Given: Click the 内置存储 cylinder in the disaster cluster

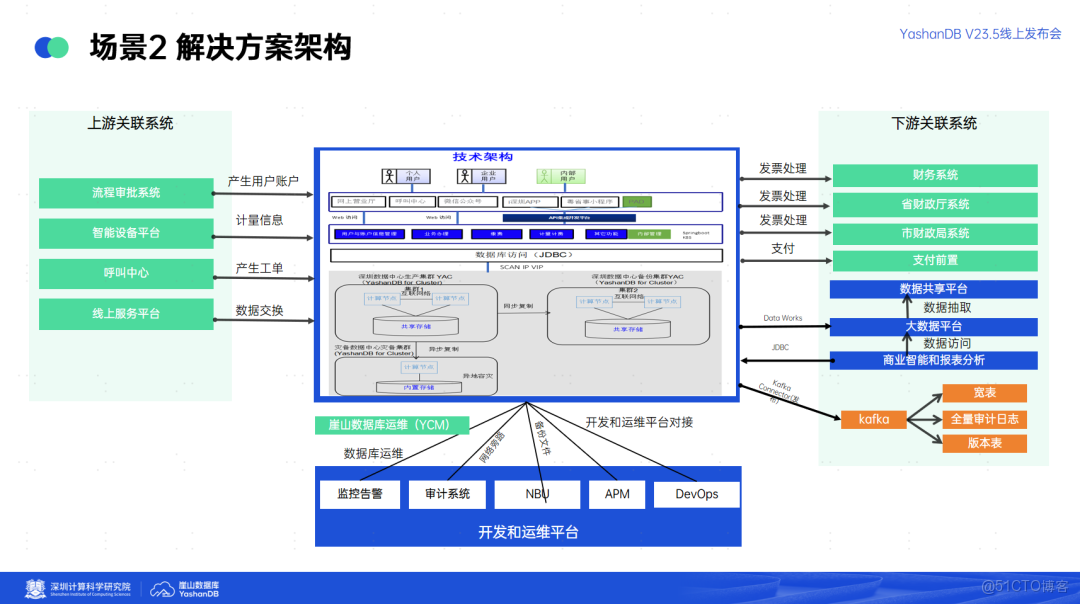Looking at the screenshot, I should [418, 387].
